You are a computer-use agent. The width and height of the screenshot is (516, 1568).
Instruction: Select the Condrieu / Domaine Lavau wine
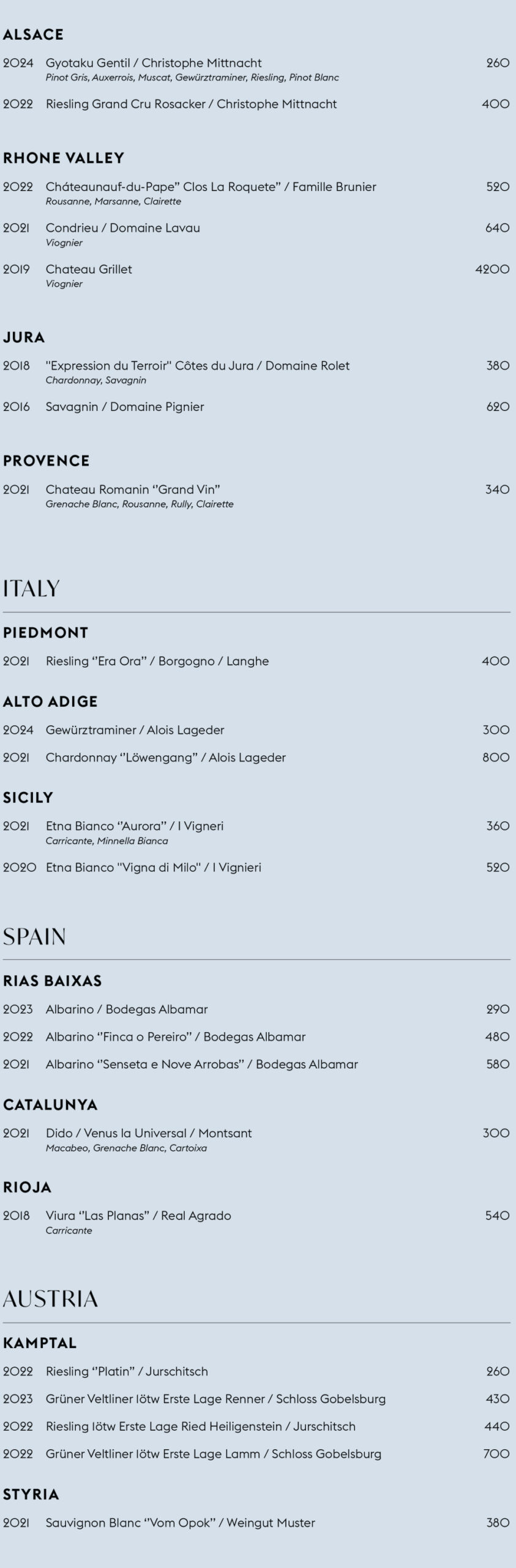click(x=122, y=228)
